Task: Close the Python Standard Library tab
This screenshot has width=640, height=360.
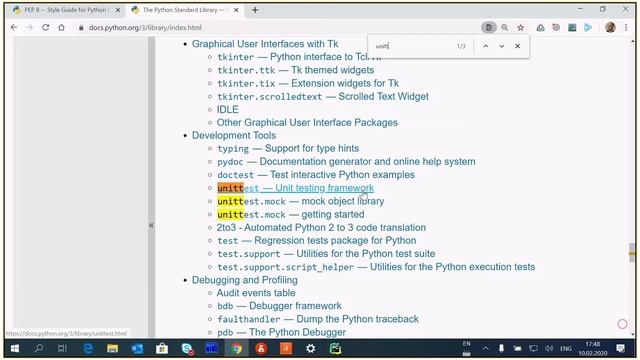Action: [236, 10]
